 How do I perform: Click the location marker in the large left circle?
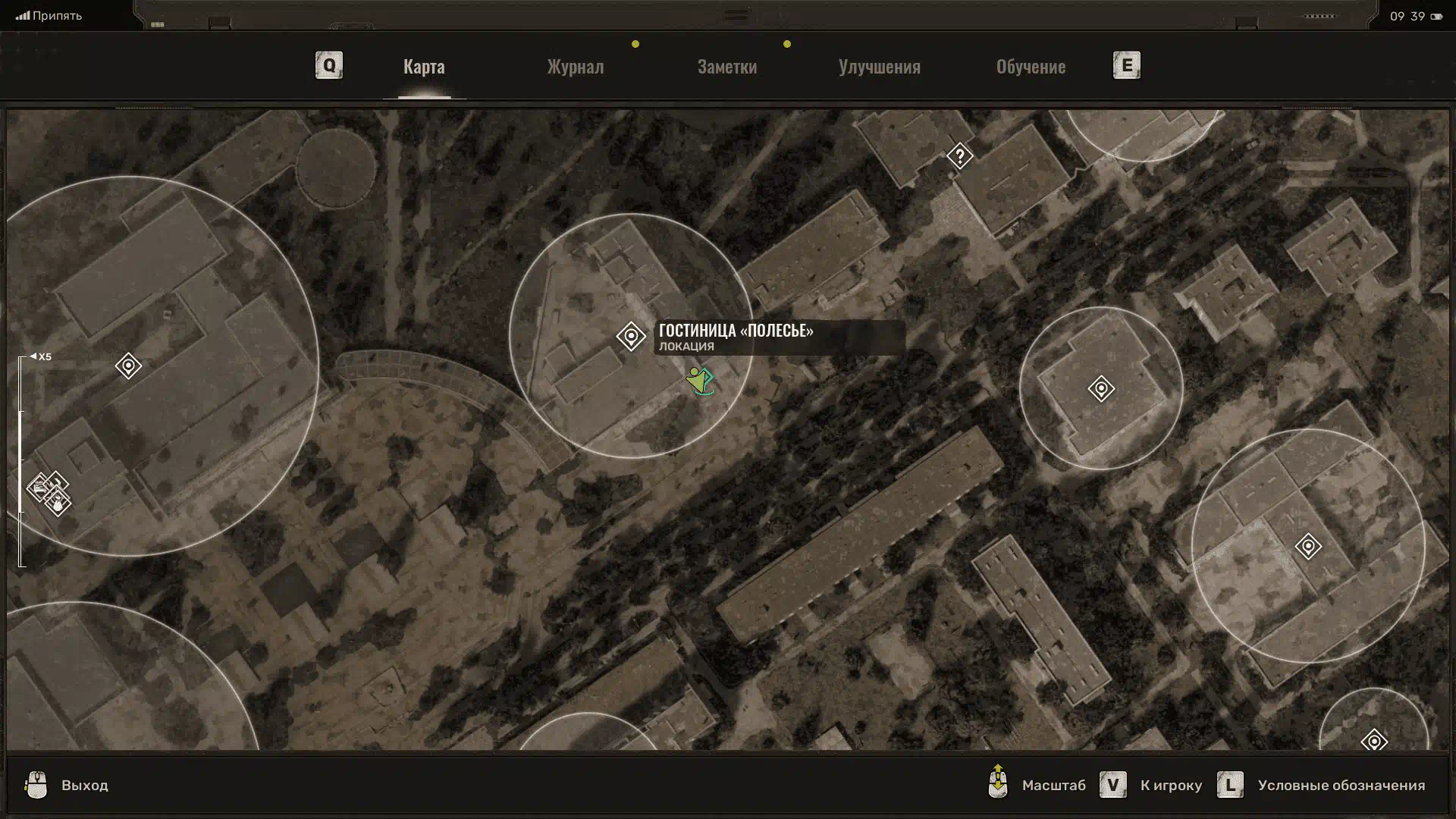click(128, 366)
